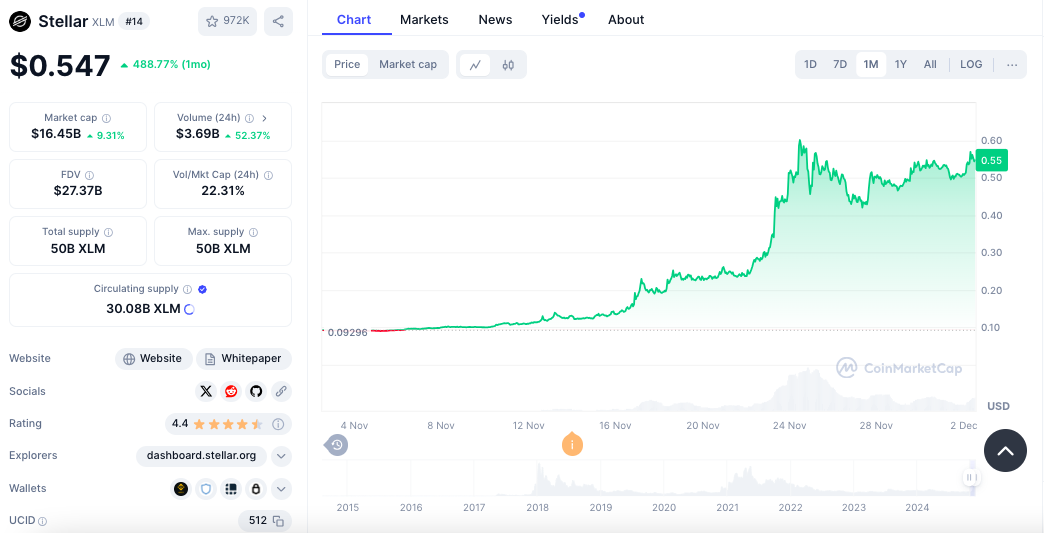
Task: Open the Whitepaper button
Action: [244, 359]
